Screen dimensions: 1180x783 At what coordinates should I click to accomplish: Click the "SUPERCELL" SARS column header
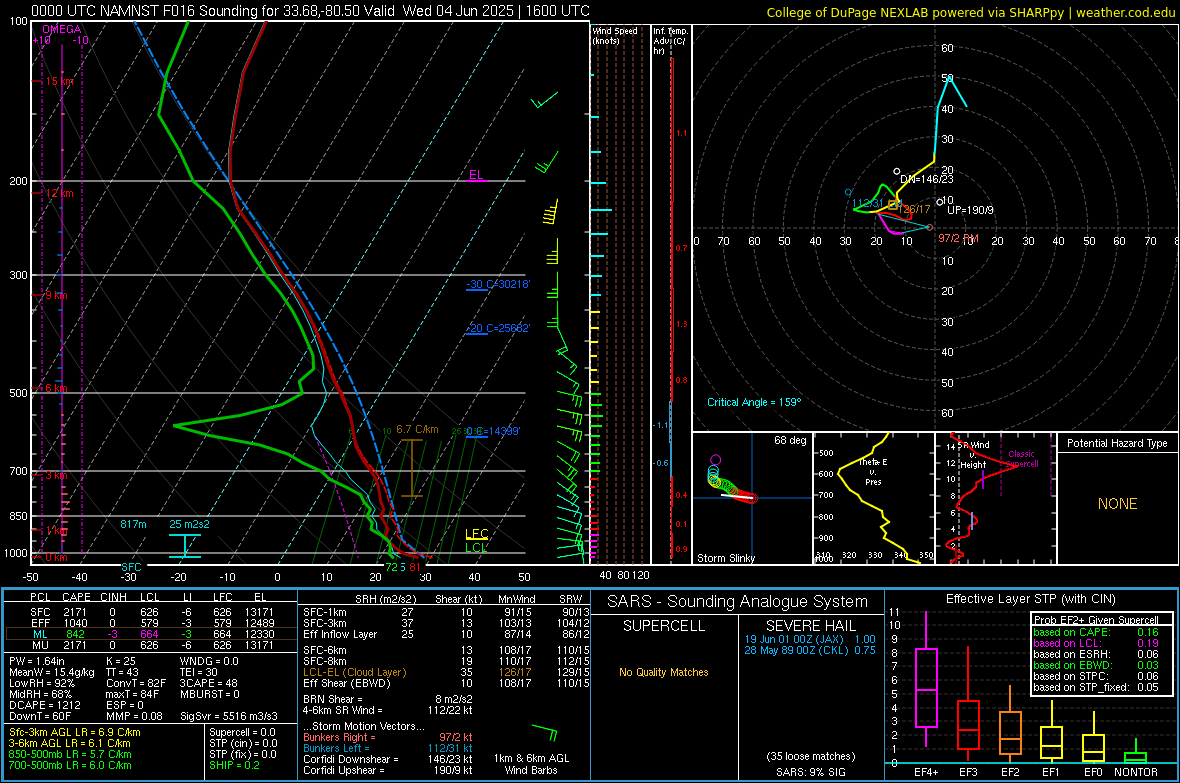(664, 626)
